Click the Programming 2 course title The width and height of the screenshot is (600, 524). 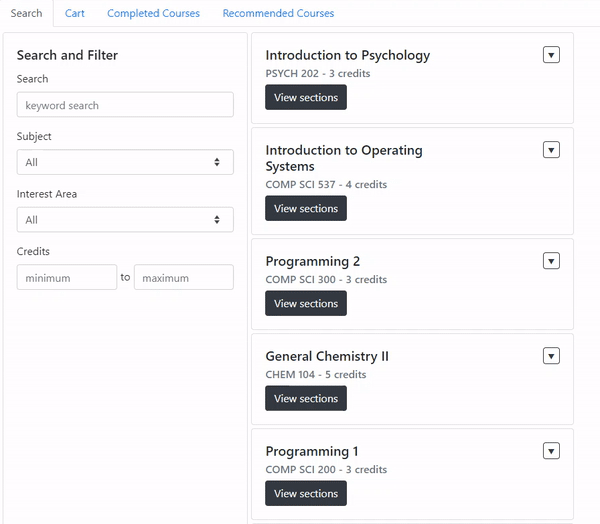pyautogui.click(x=313, y=261)
